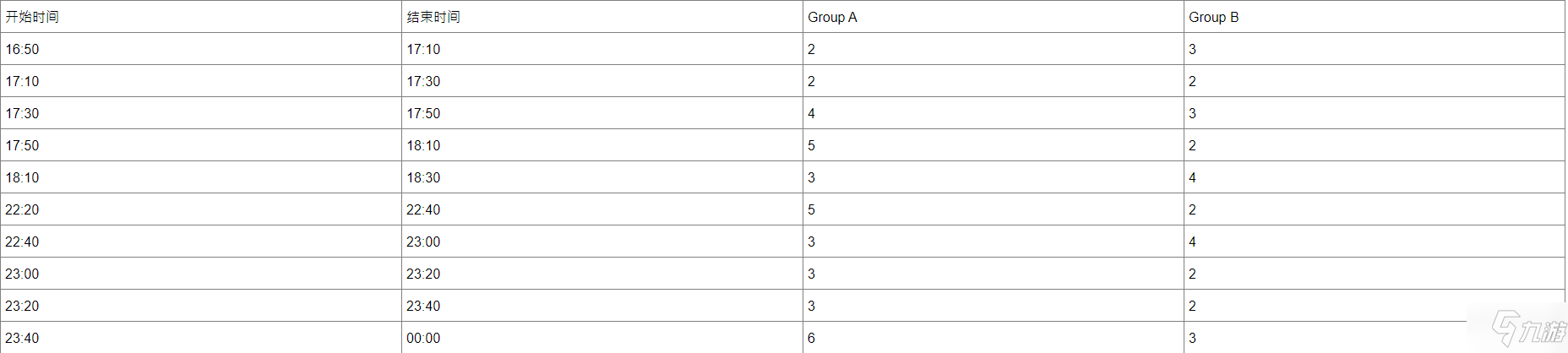Select the 18:10 start time cell
The width and height of the screenshot is (1568, 353).
[201, 177]
